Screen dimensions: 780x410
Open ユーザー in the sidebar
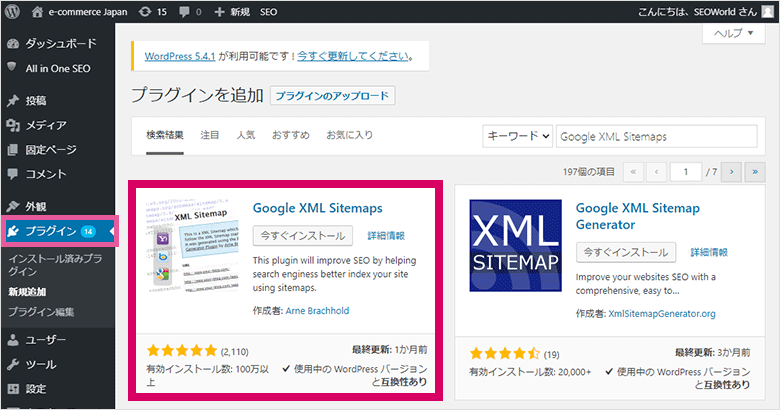(58, 340)
